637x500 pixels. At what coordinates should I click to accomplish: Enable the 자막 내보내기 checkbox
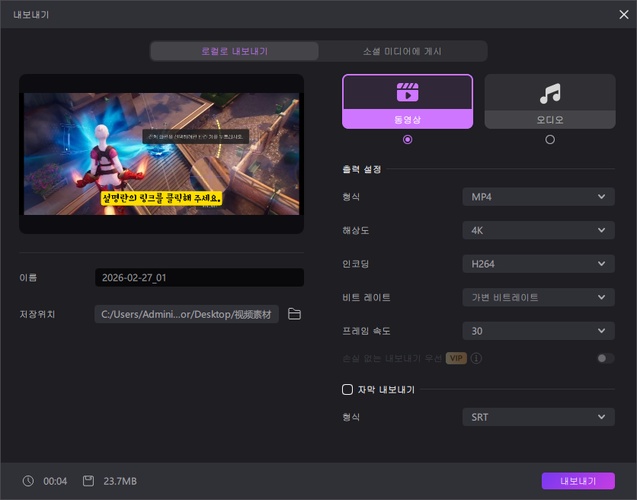[x=347, y=389]
